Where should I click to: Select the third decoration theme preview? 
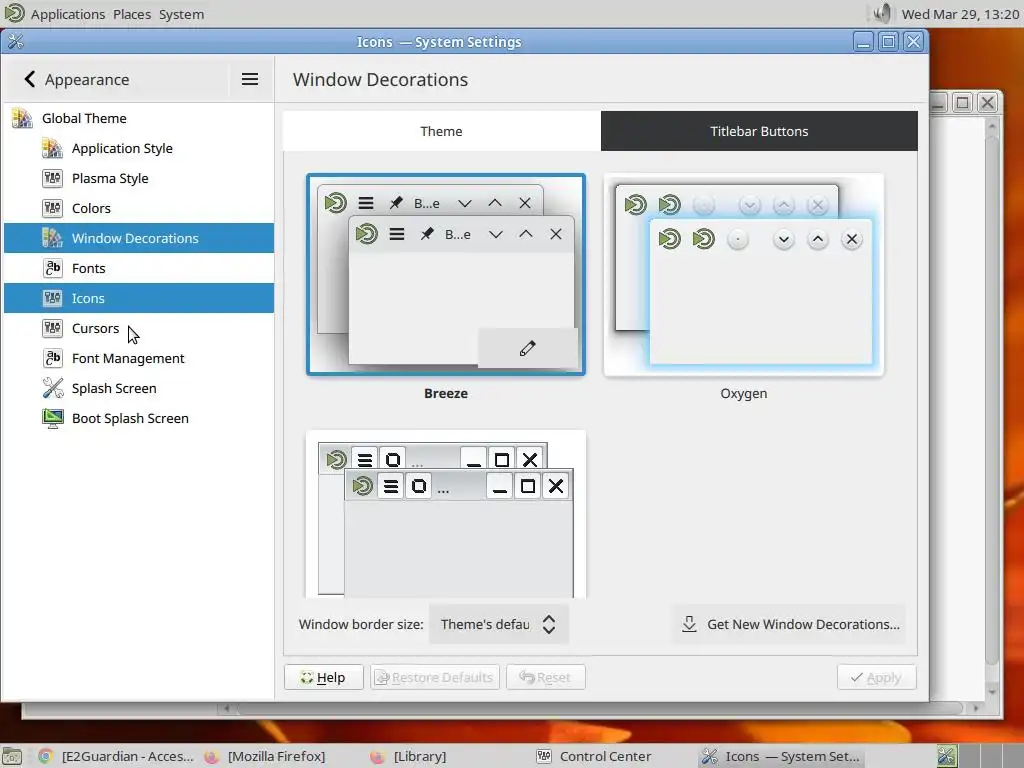pos(446,514)
